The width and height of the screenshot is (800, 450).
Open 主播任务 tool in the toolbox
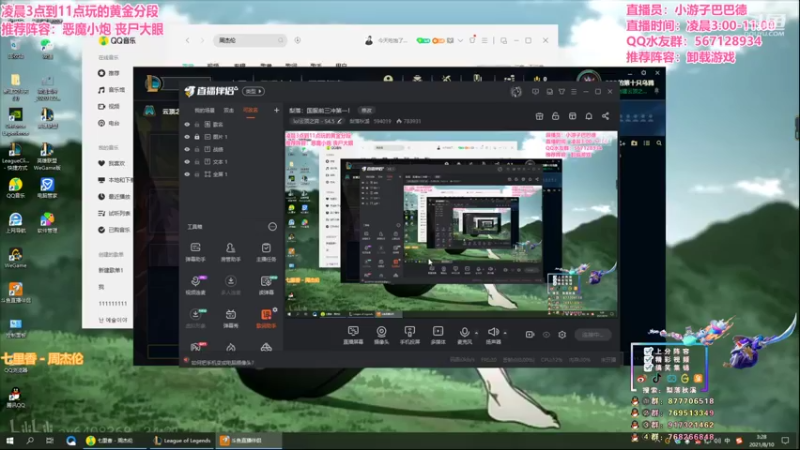[x=266, y=252]
